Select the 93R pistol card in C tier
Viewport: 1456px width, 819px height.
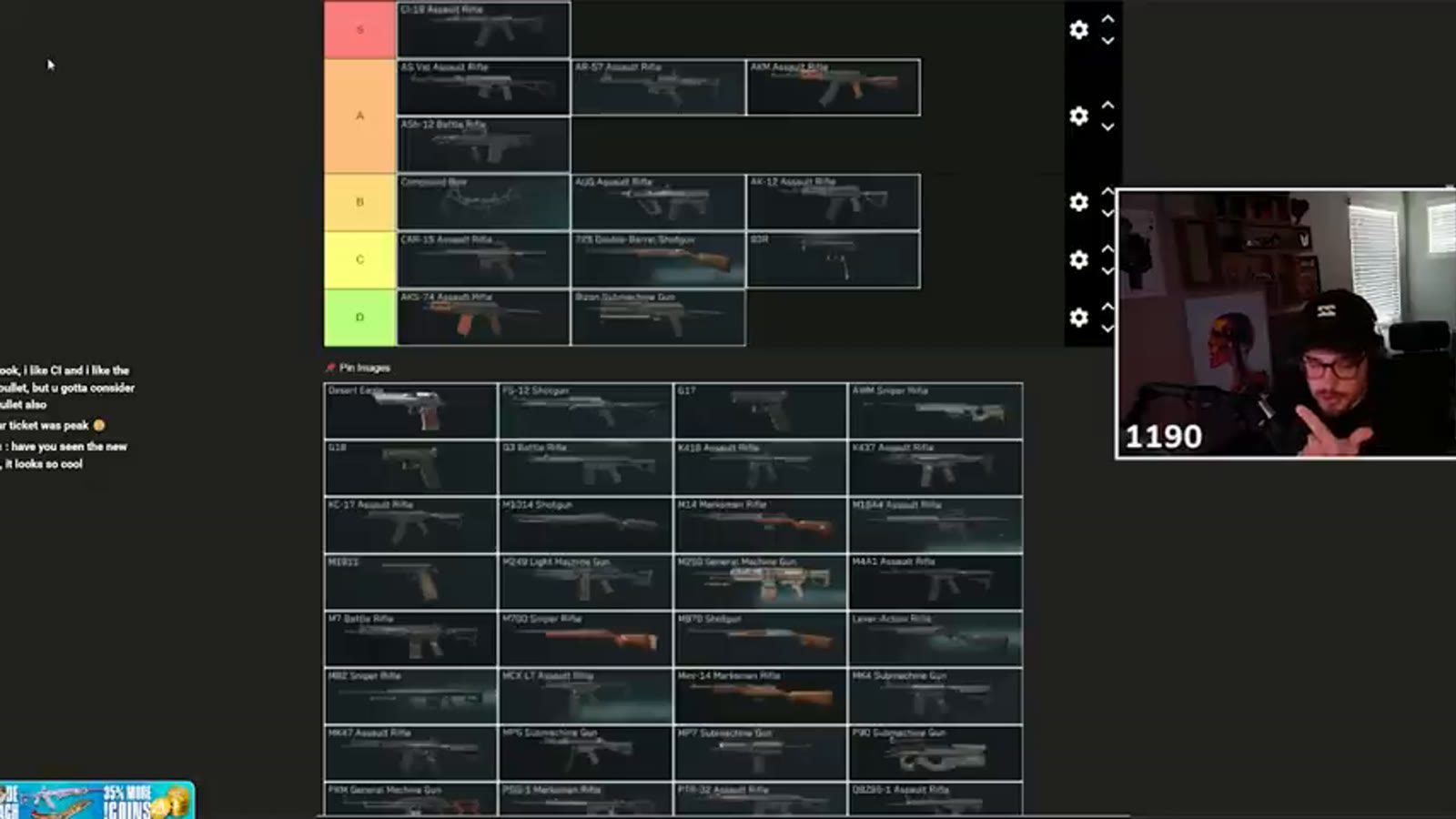[833, 259]
